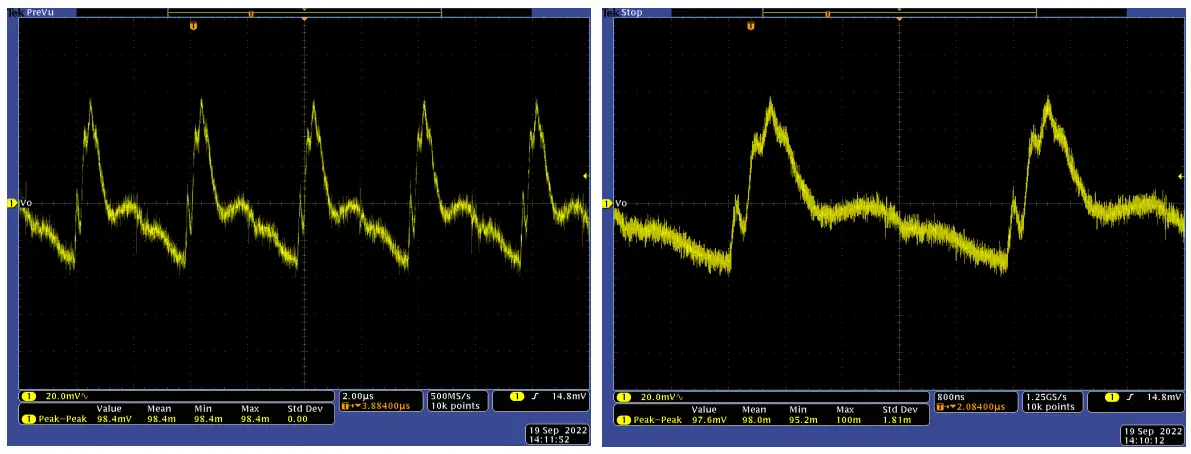The height and width of the screenshot is (454, 1191).
Task: Click the Min value 95.2m
Action: pos(804,419)
